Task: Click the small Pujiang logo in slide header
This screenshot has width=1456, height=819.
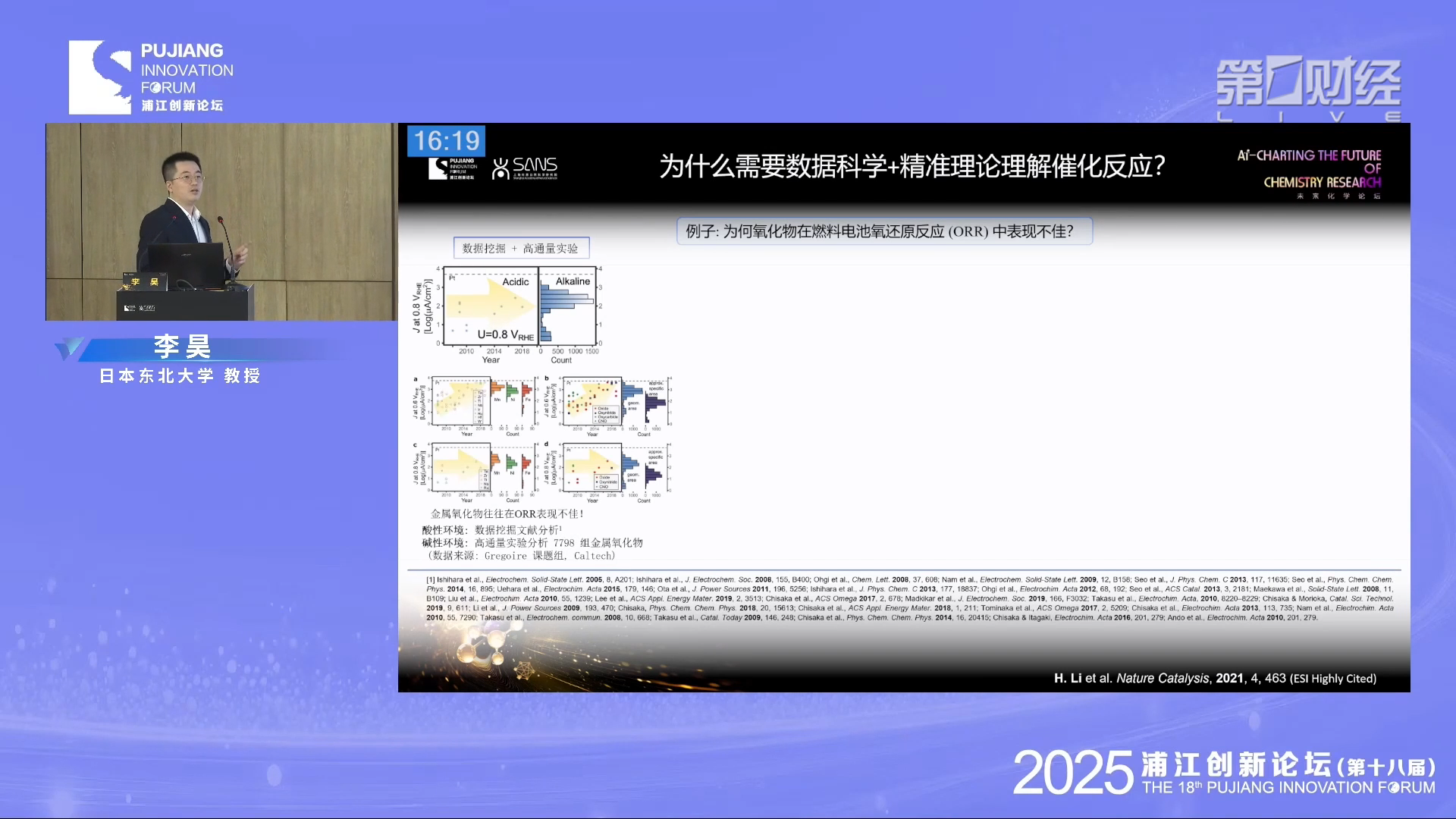Action: [452, 168]
